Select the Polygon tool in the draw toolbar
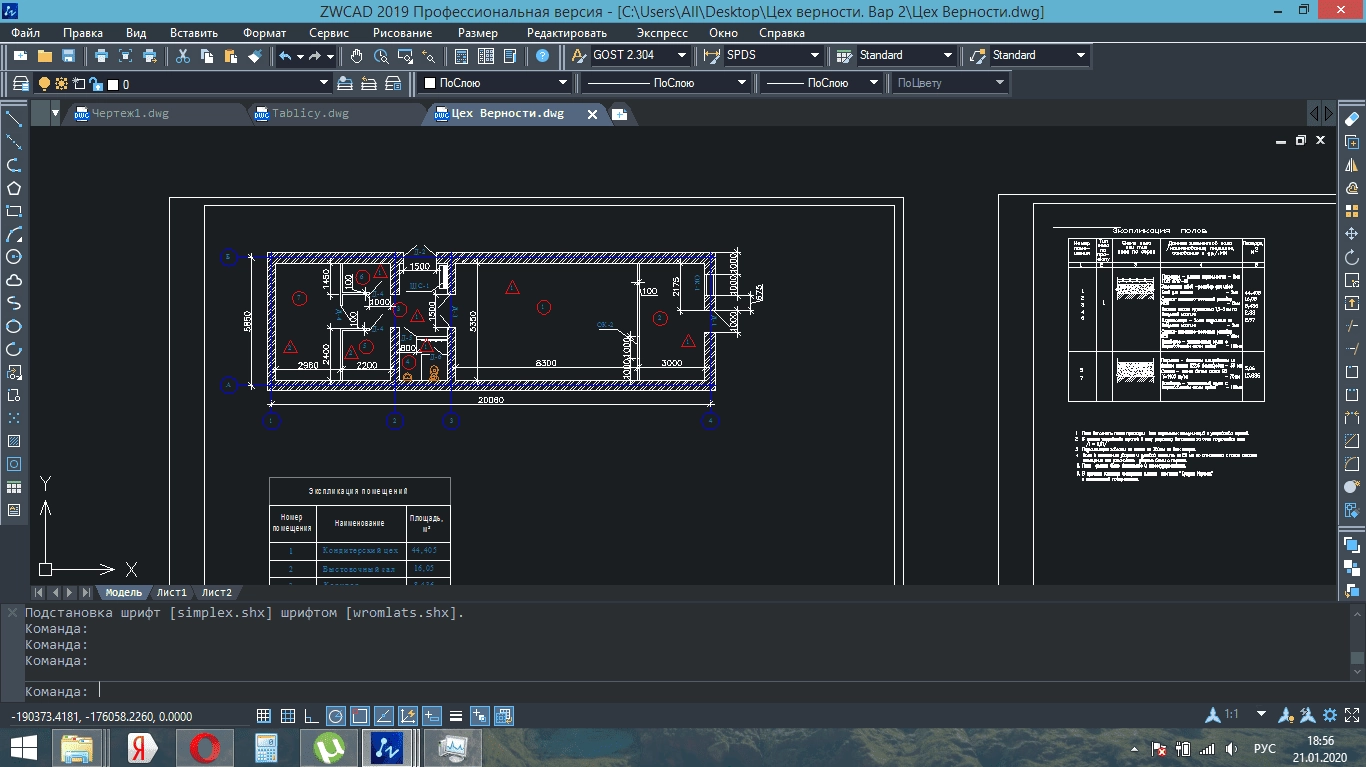The height and width of the screenshot is (767, 1366). (x=14, y=188)
